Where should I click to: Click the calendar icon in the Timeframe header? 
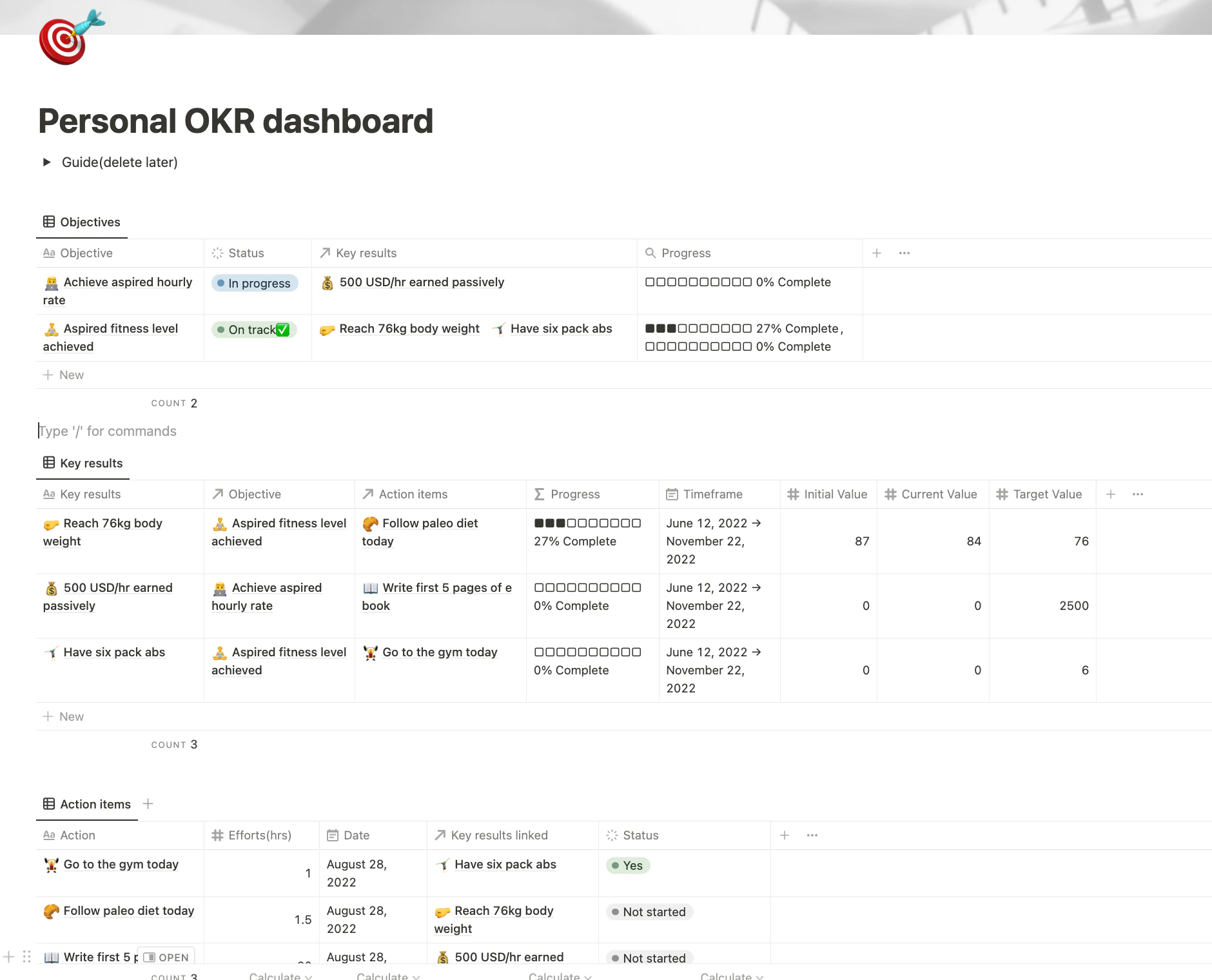(672, 494)
